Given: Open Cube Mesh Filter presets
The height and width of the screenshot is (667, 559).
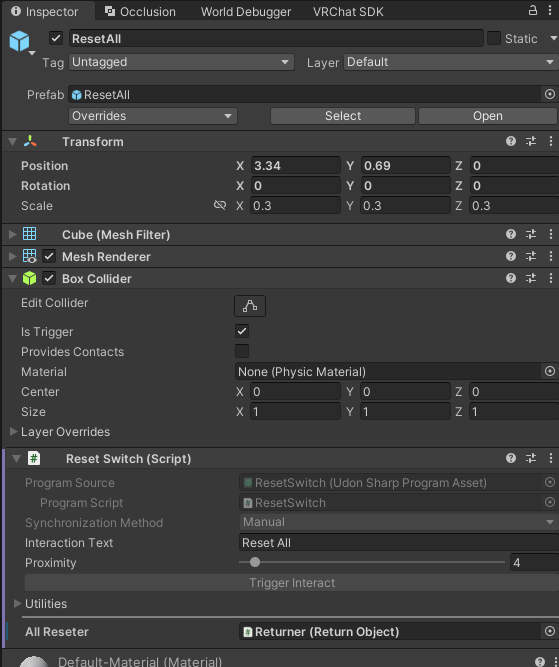Looking at the screenshot, I should coord(531,234).
